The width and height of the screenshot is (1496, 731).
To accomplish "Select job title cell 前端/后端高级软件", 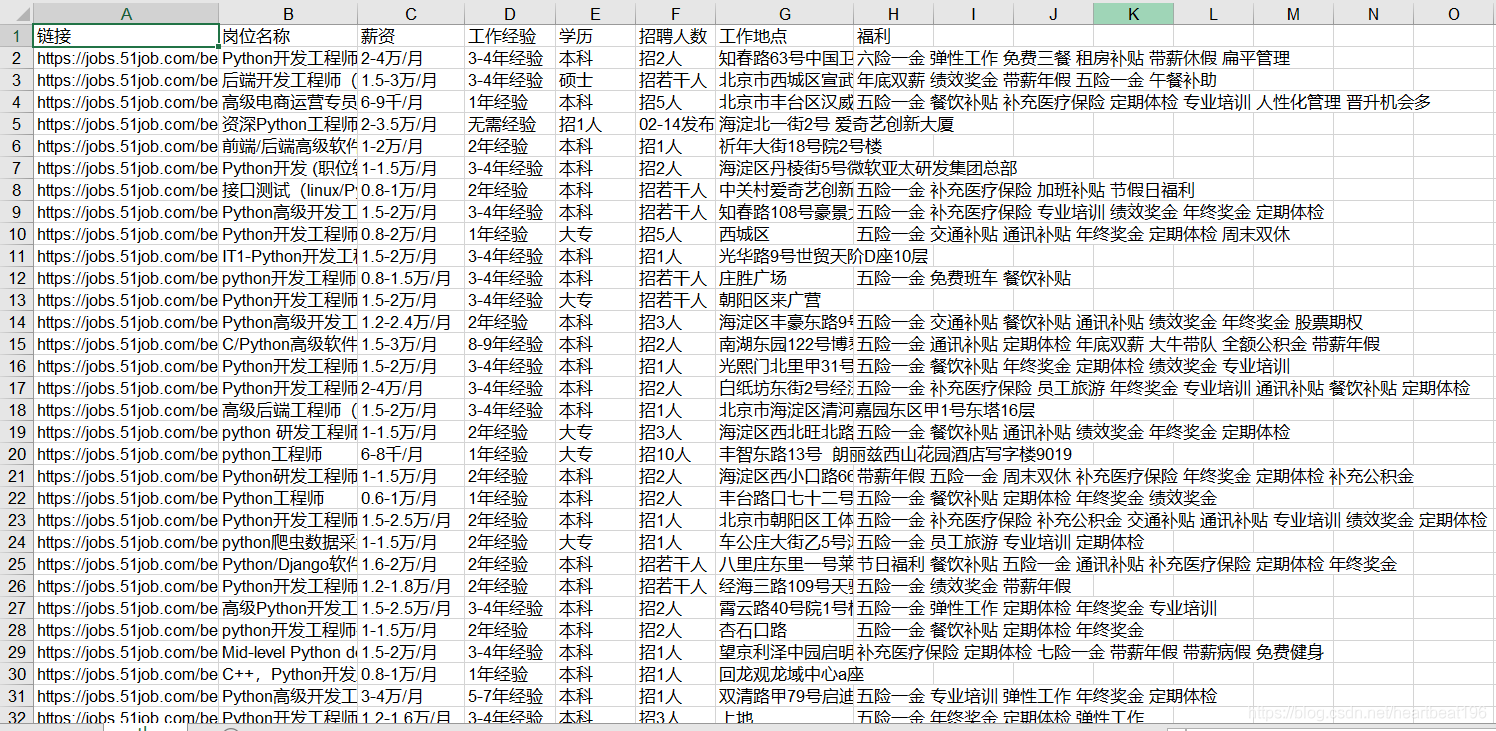I will pos(288,146).
